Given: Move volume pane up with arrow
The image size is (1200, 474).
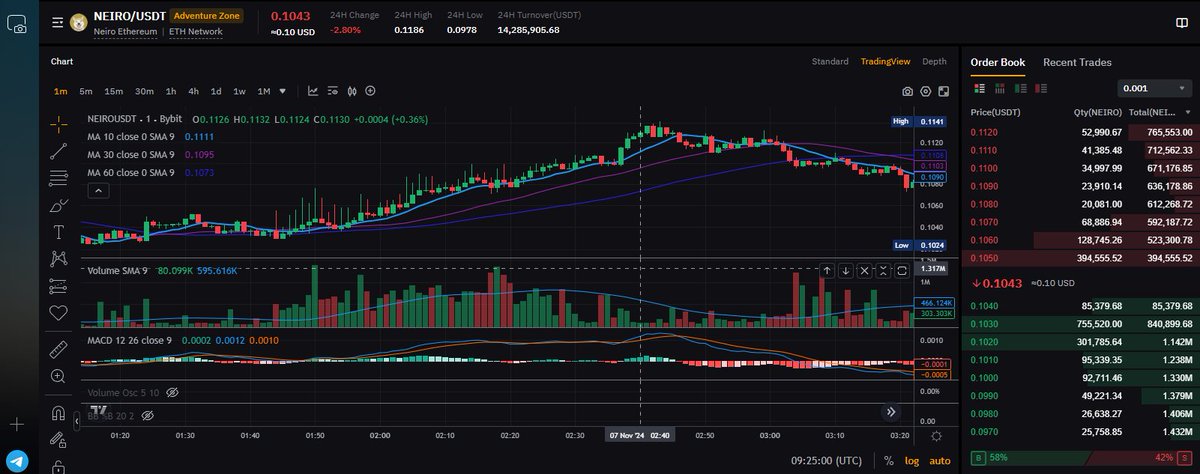Looking at the screenshot, I should (x=827, y=271).
